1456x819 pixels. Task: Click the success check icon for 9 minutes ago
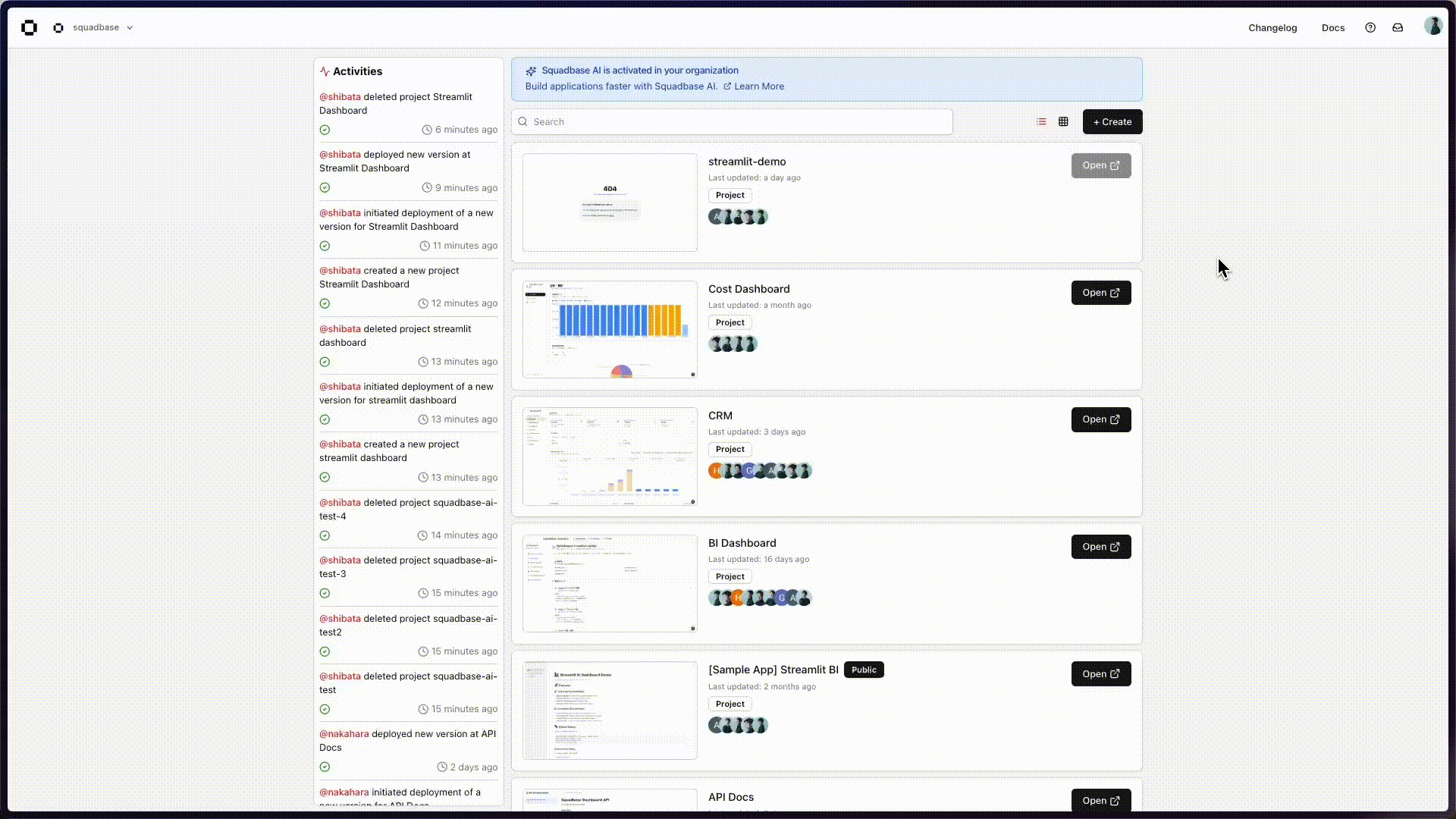point(325,188)
